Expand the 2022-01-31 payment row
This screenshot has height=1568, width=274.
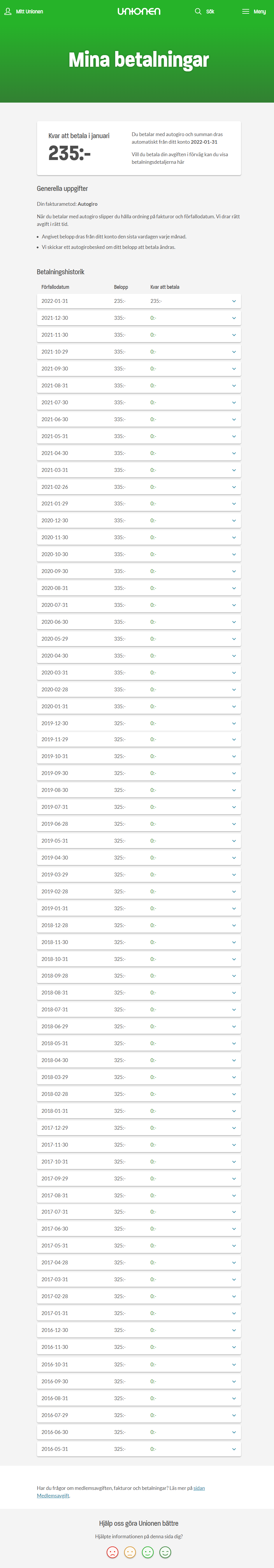point(139,301)
